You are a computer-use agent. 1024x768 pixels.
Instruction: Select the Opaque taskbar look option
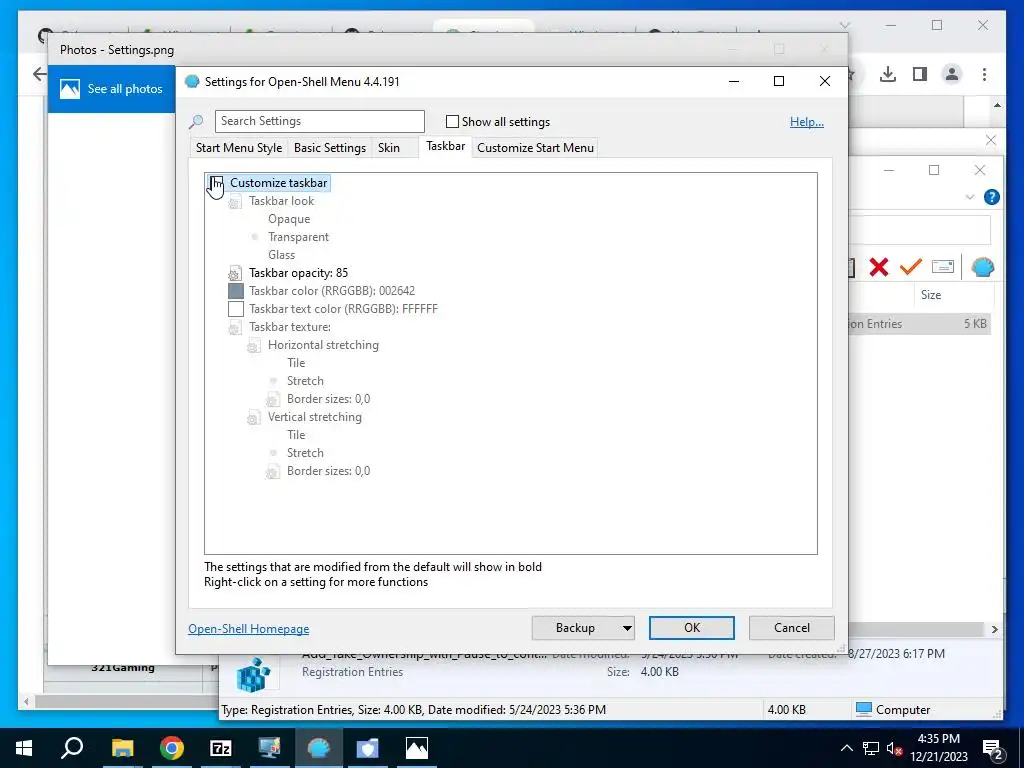(x=289, y=219)
